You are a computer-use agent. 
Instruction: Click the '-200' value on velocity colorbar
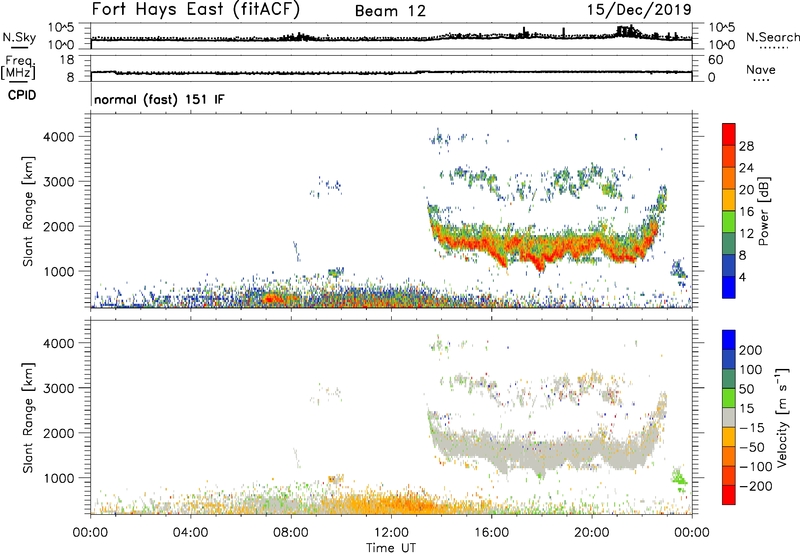756,486
